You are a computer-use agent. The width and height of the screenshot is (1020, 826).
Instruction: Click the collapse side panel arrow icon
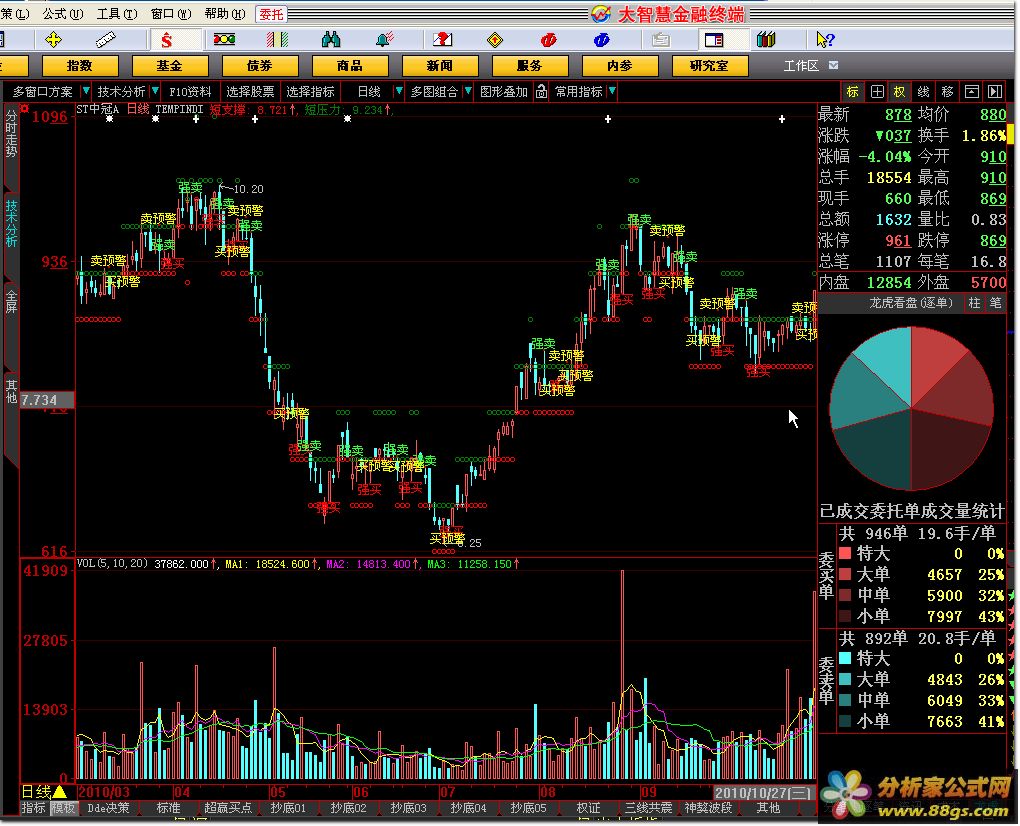coord(995,92)
